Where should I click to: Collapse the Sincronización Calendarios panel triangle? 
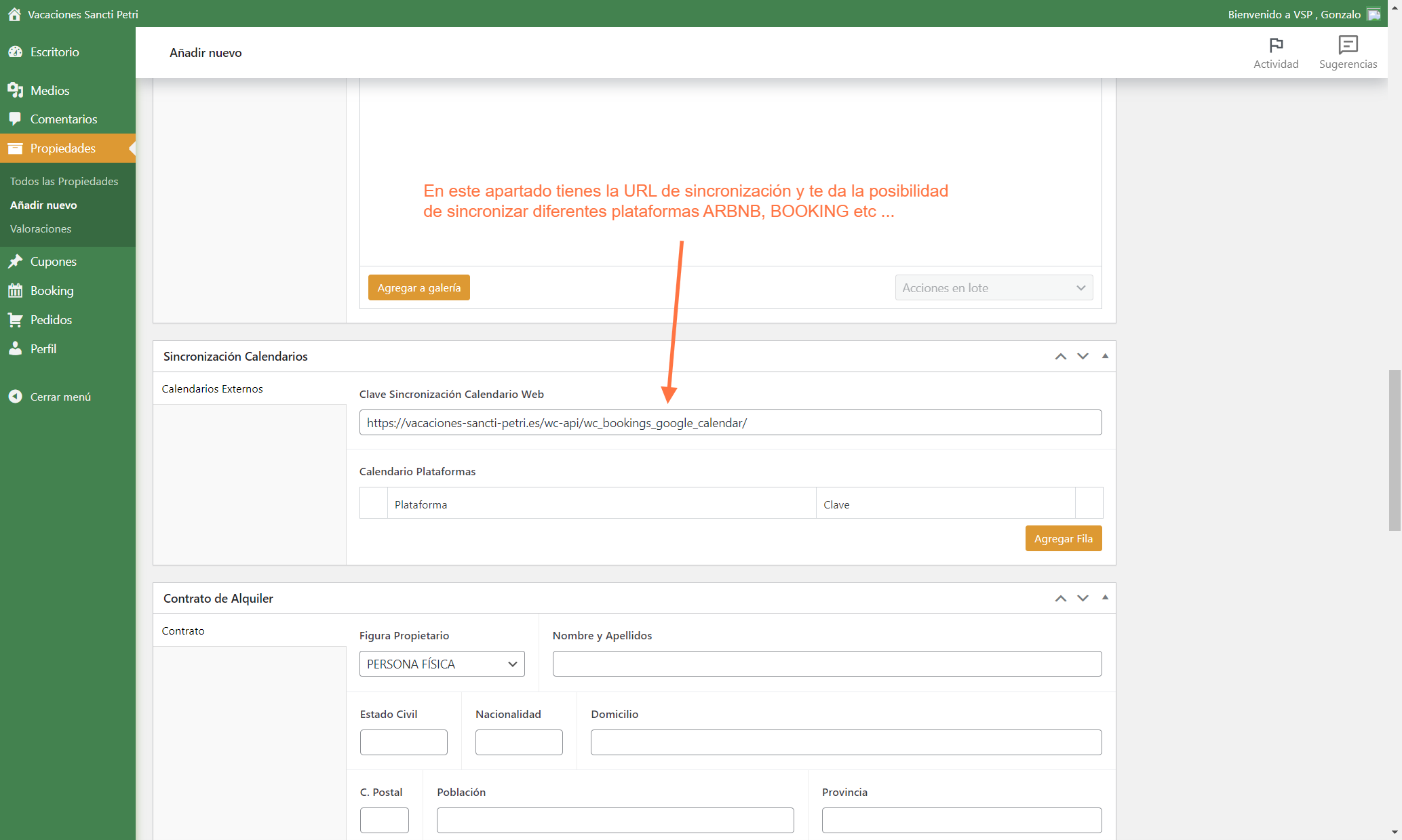1105,356
